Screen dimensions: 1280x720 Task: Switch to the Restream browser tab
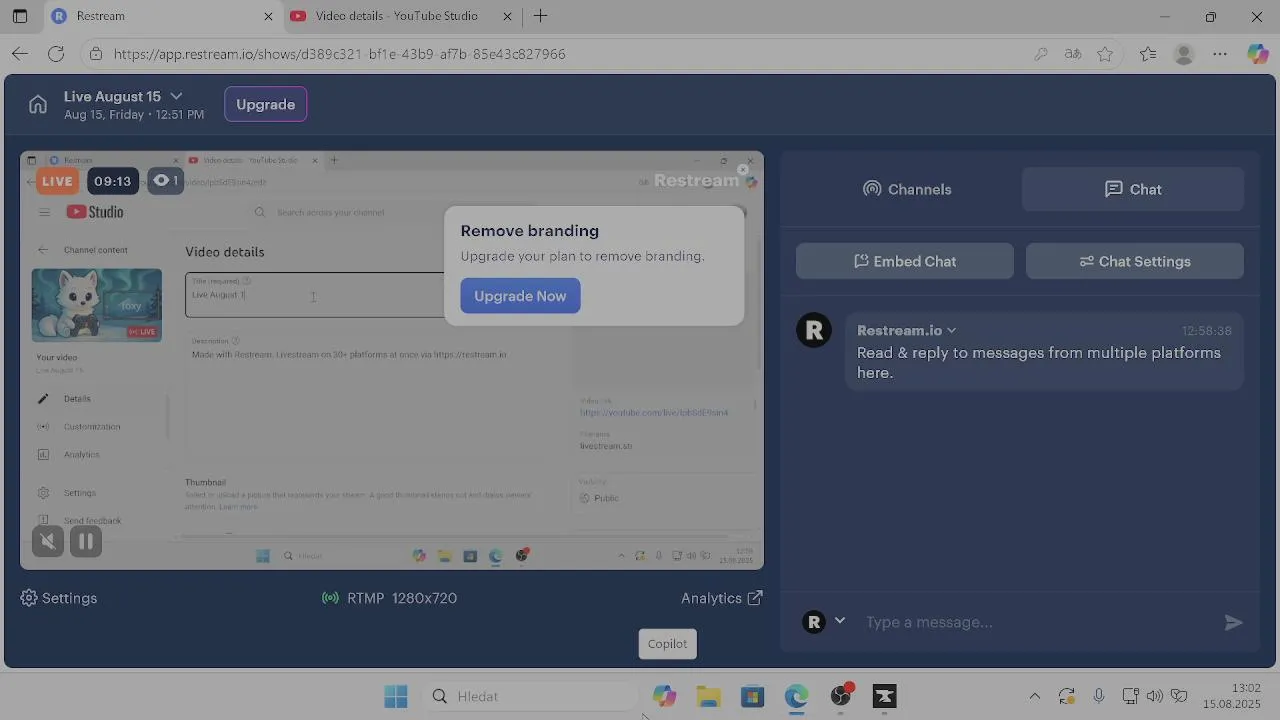(x=161, y=16)
